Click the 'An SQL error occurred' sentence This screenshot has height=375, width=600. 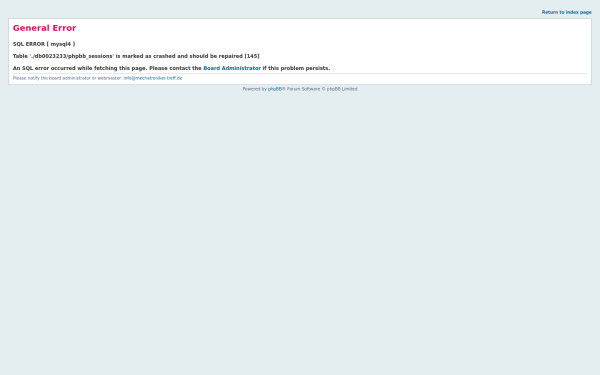click(171, 68)
